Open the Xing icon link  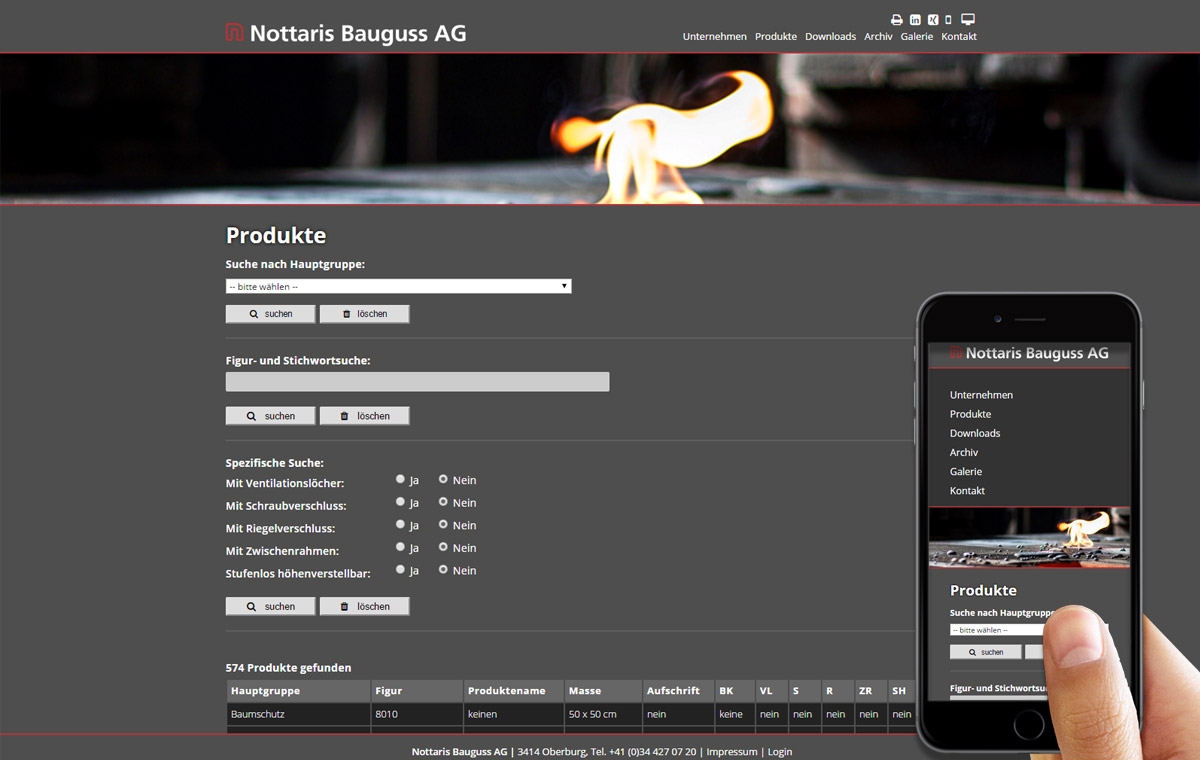click(932, 20)
